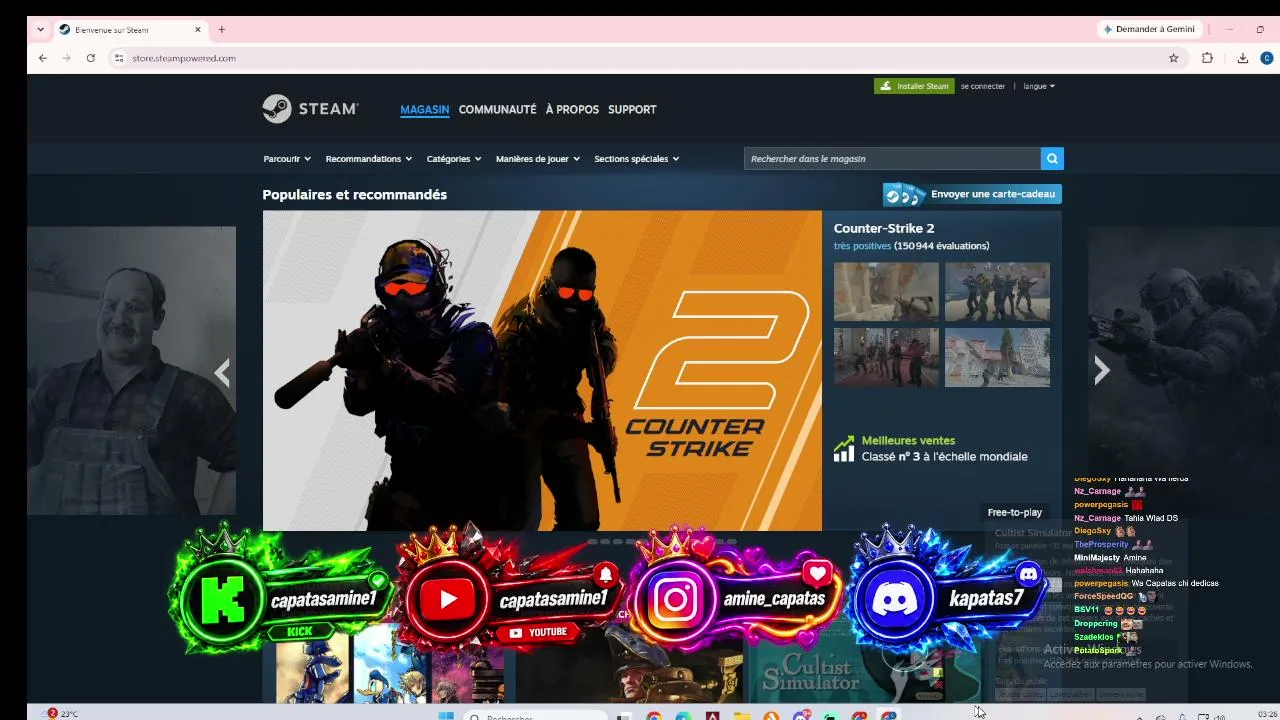Open the langue dropdown
Screen dimensions: 1280x720
click(1039, 86)
